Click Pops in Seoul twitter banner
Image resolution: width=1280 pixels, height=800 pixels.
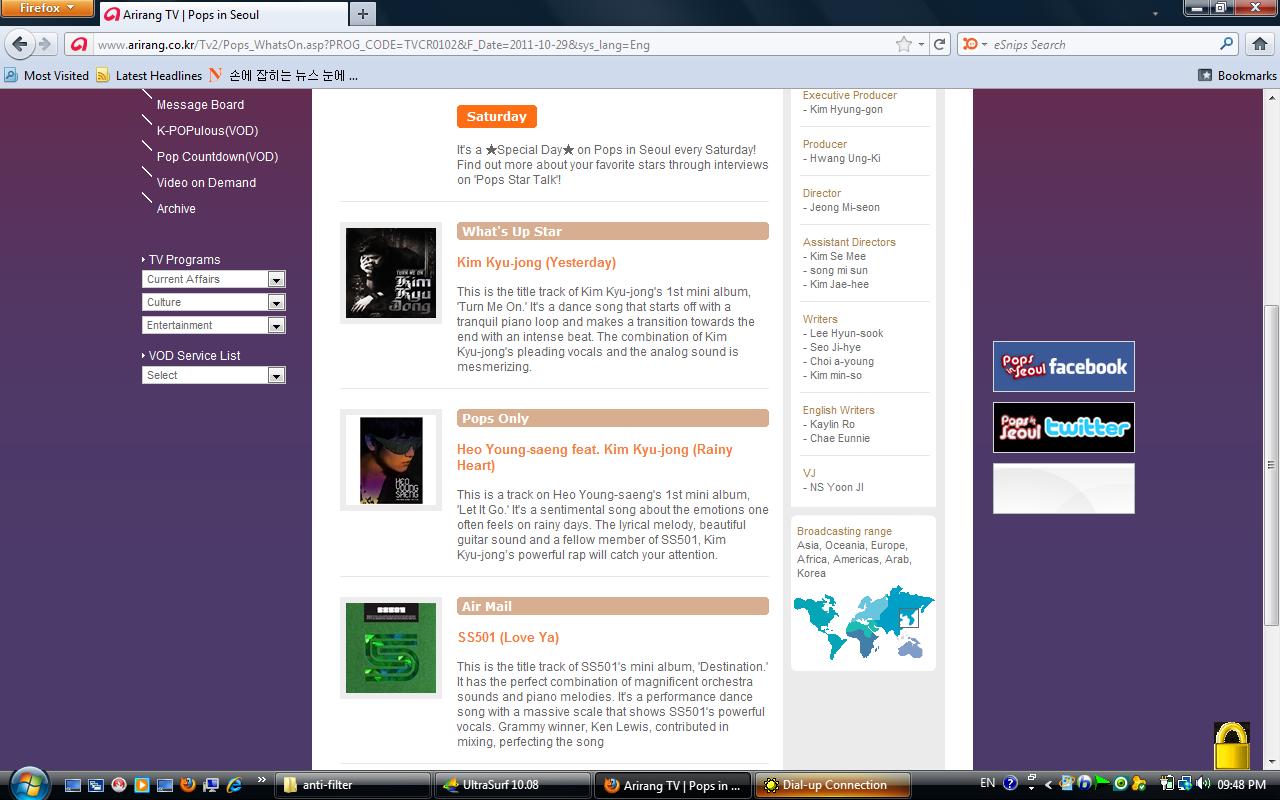[1063, 427]
